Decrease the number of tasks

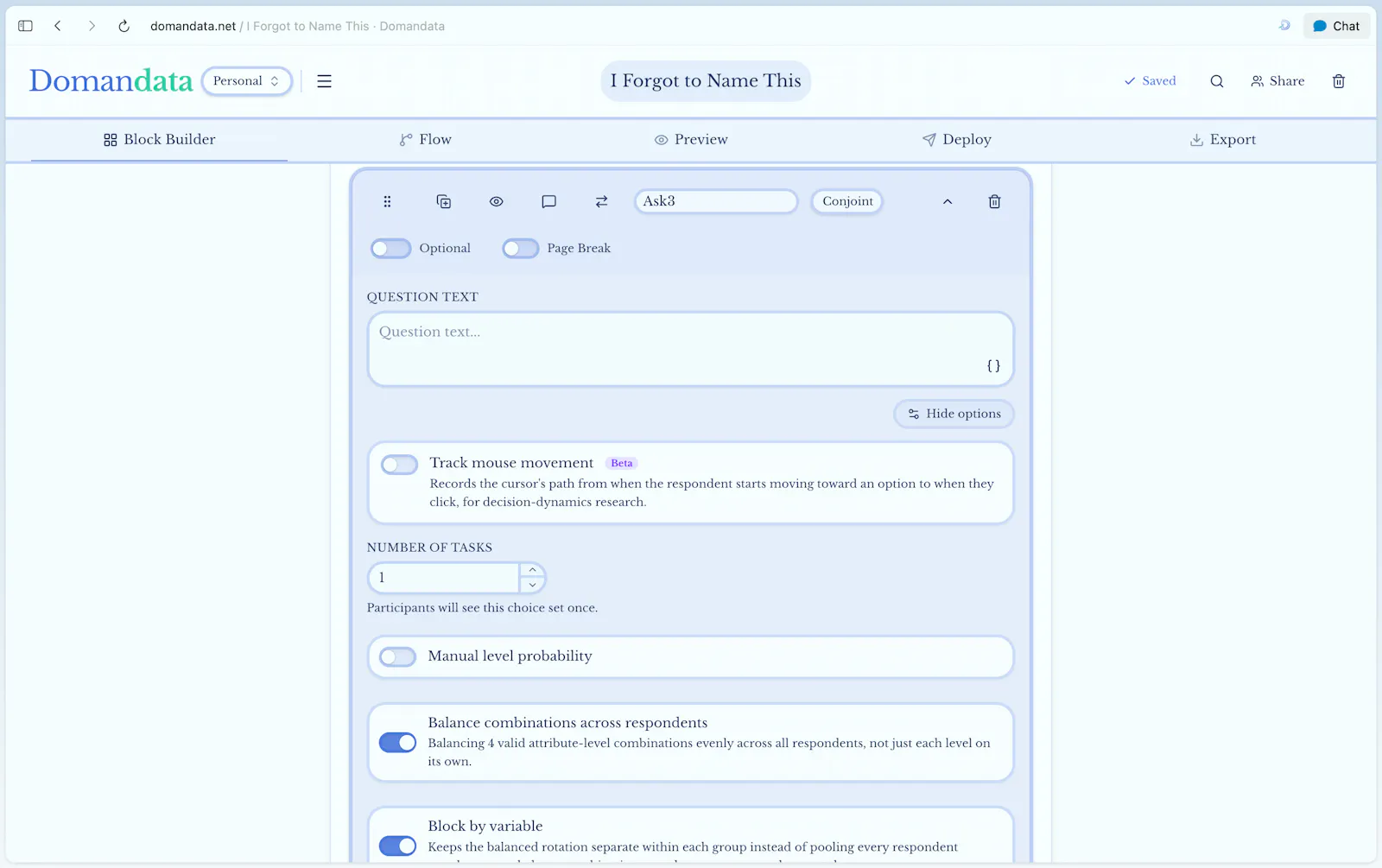point(533,586)
